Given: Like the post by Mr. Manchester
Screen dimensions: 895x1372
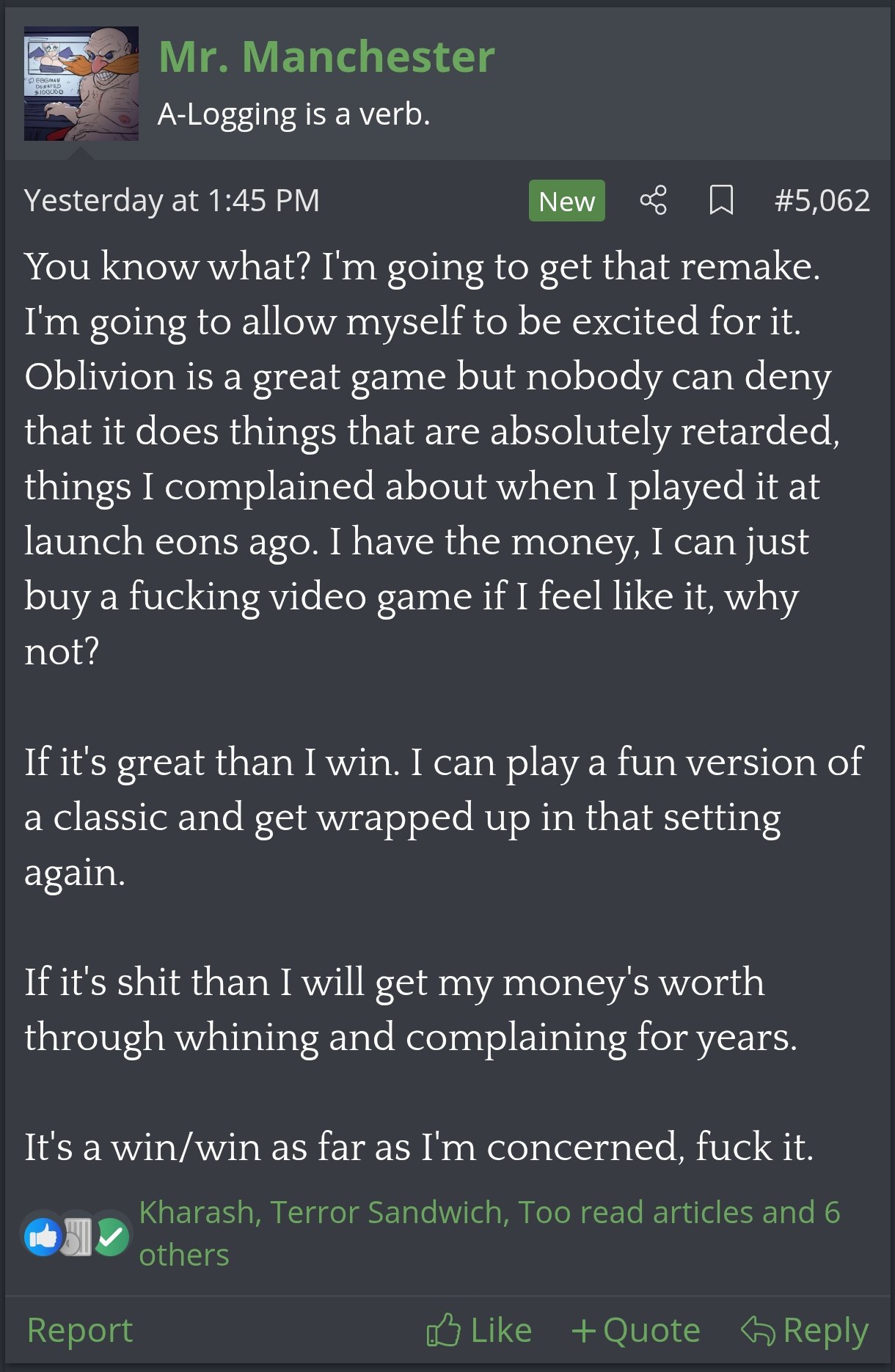Looking at the screenshot, I should [x=480, y=1330].
